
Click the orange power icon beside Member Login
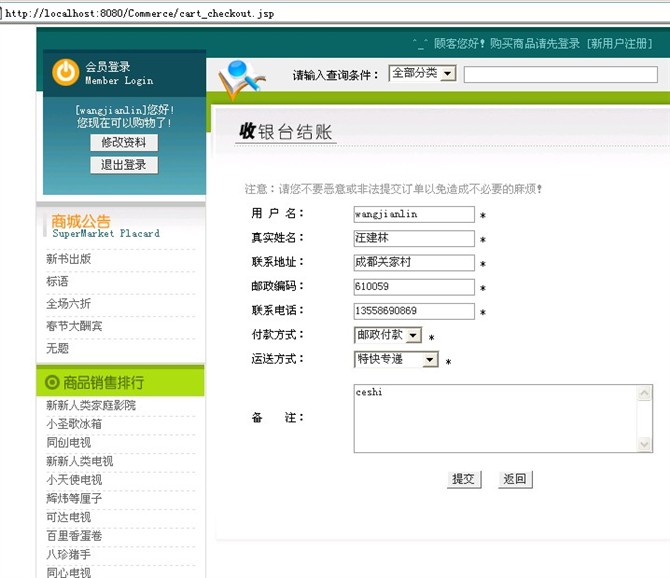(x=66, y=72)
